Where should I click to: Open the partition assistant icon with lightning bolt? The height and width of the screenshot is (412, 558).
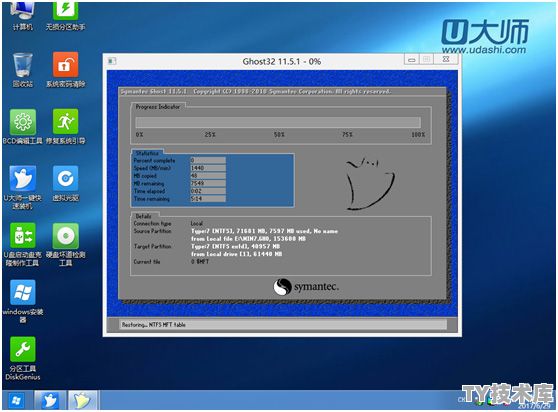(65, 16)
